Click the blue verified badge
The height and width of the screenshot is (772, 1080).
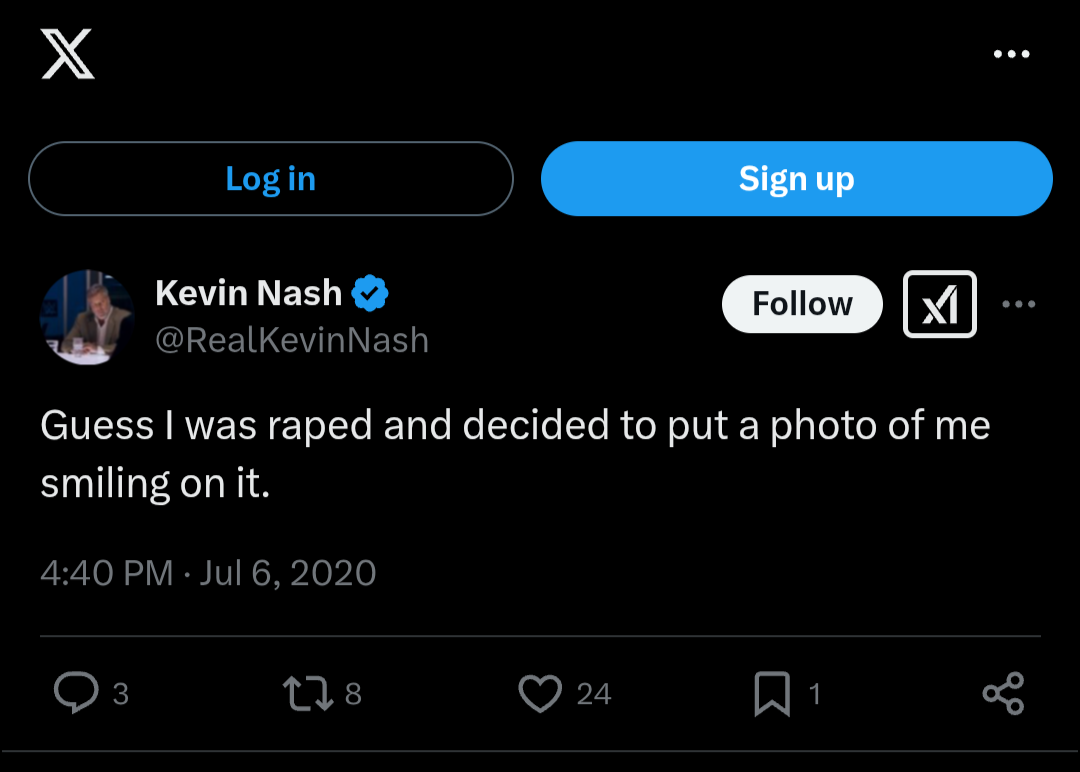pyautogui.click(x=370, y=294)
